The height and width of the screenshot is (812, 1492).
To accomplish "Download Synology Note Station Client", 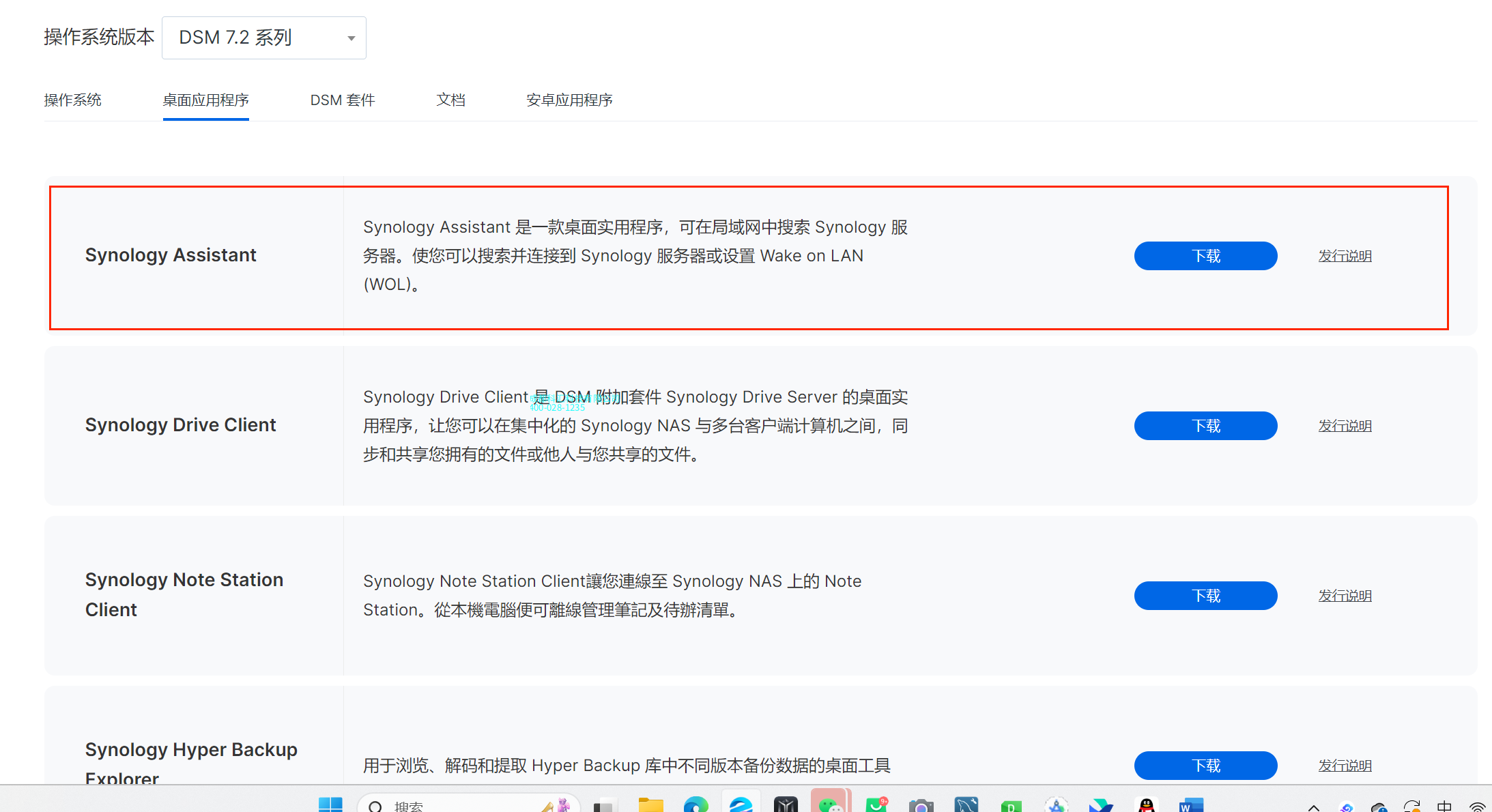I will tap(1205, 596).
